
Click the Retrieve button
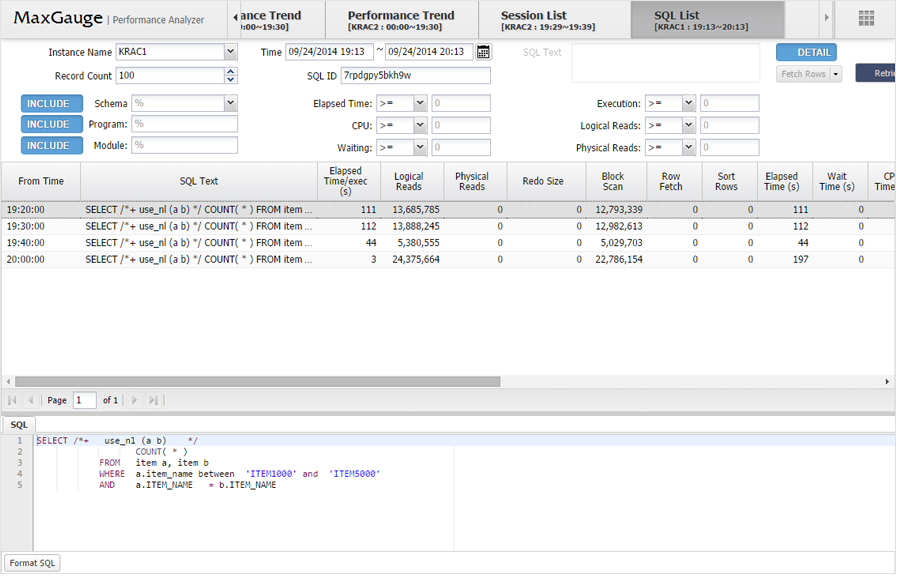point(876,73)
